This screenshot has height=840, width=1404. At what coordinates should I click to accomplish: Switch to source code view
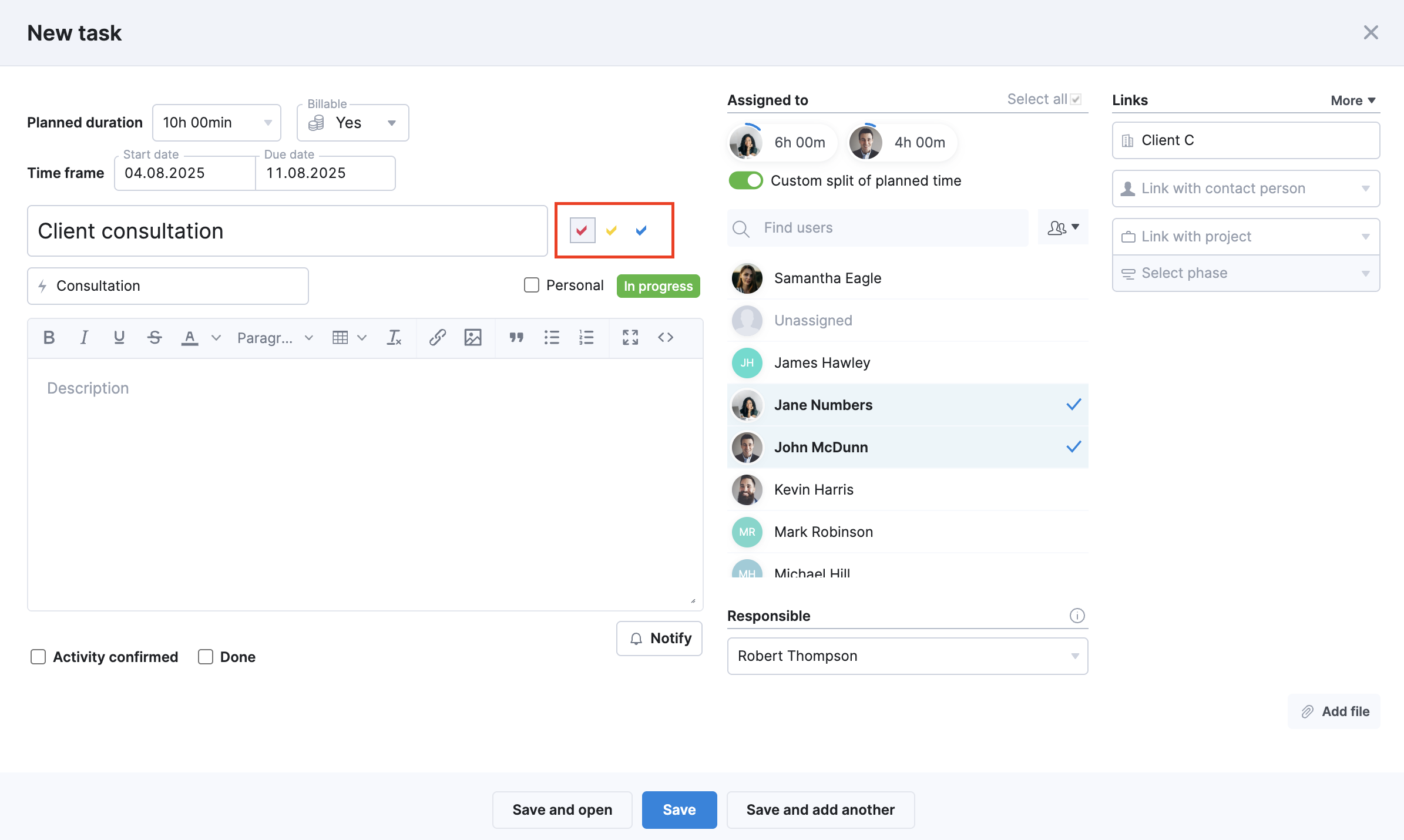(666, 338)
